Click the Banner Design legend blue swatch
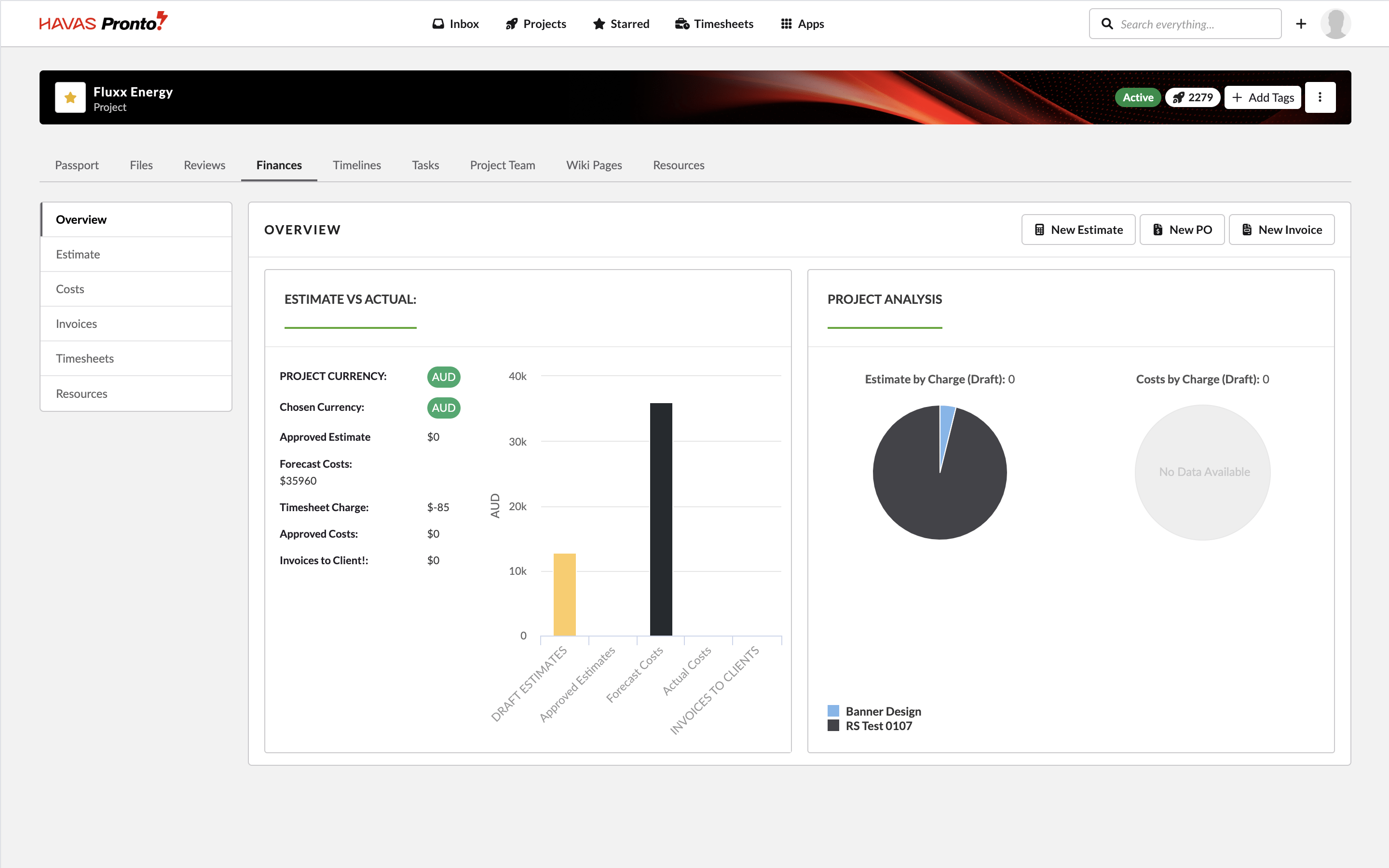Image resolution: width=1389 pixels, height=868 pixels. pos(833,711)
